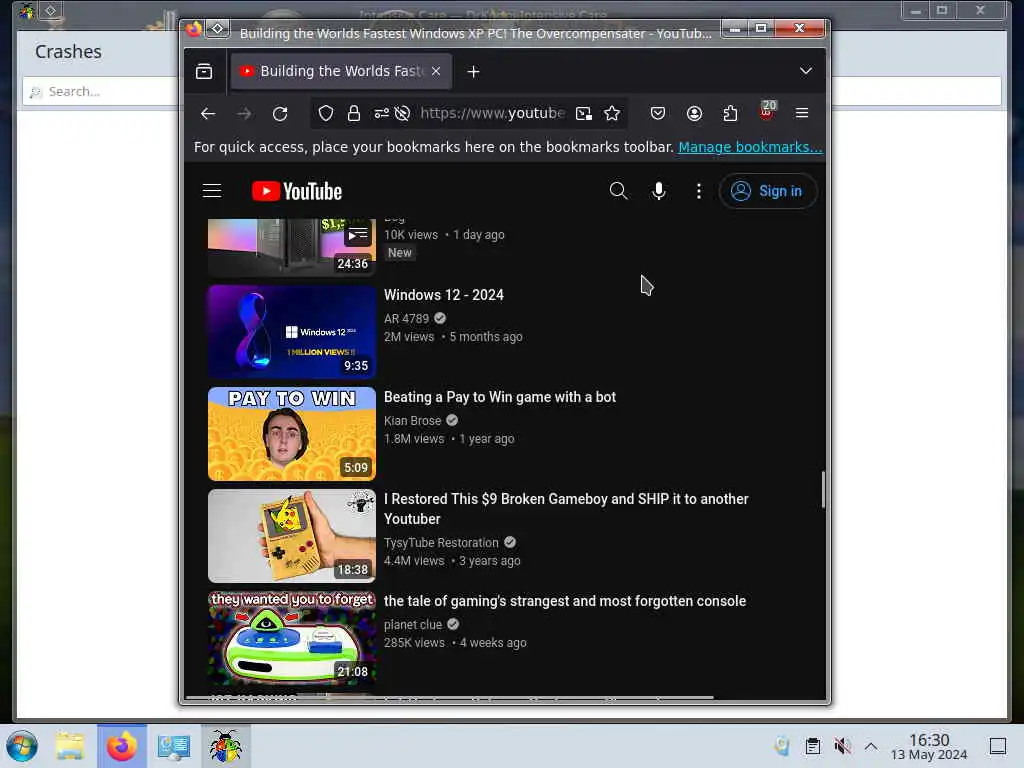Open the file manager taskbar icon
1024x768 pixels.
tap(70, 746)
